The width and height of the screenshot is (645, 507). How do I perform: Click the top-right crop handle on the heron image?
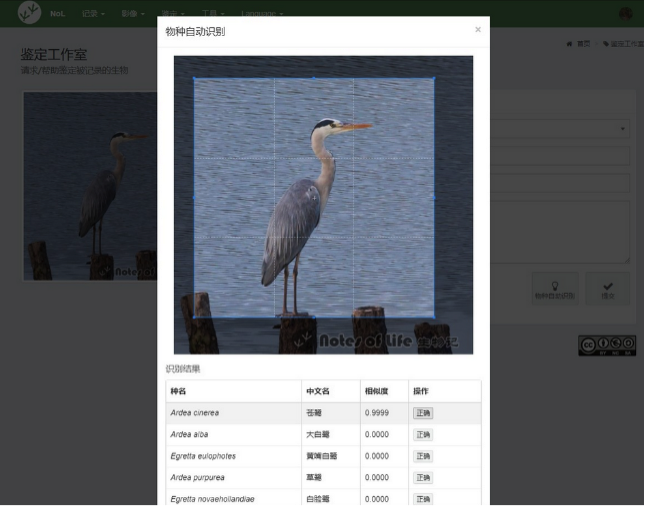434,78
